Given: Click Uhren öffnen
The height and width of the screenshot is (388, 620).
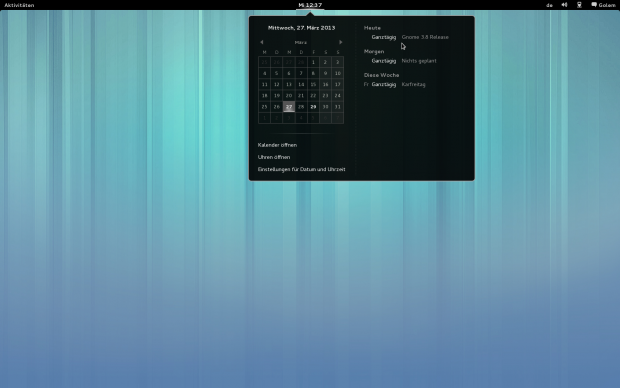Looking at the screenshot, I should (274, 157).
